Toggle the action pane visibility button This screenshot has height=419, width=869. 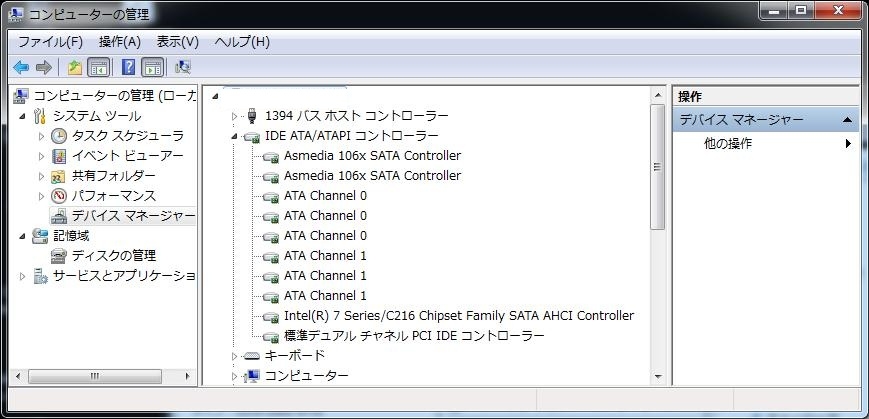coord(152,67)
